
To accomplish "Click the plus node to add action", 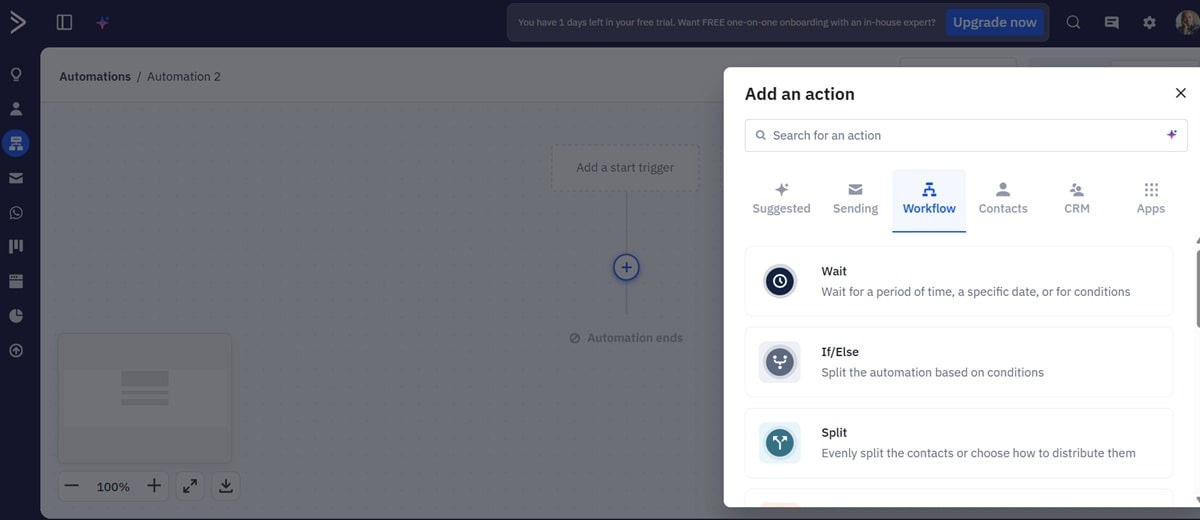I will [x=626, y=267].
